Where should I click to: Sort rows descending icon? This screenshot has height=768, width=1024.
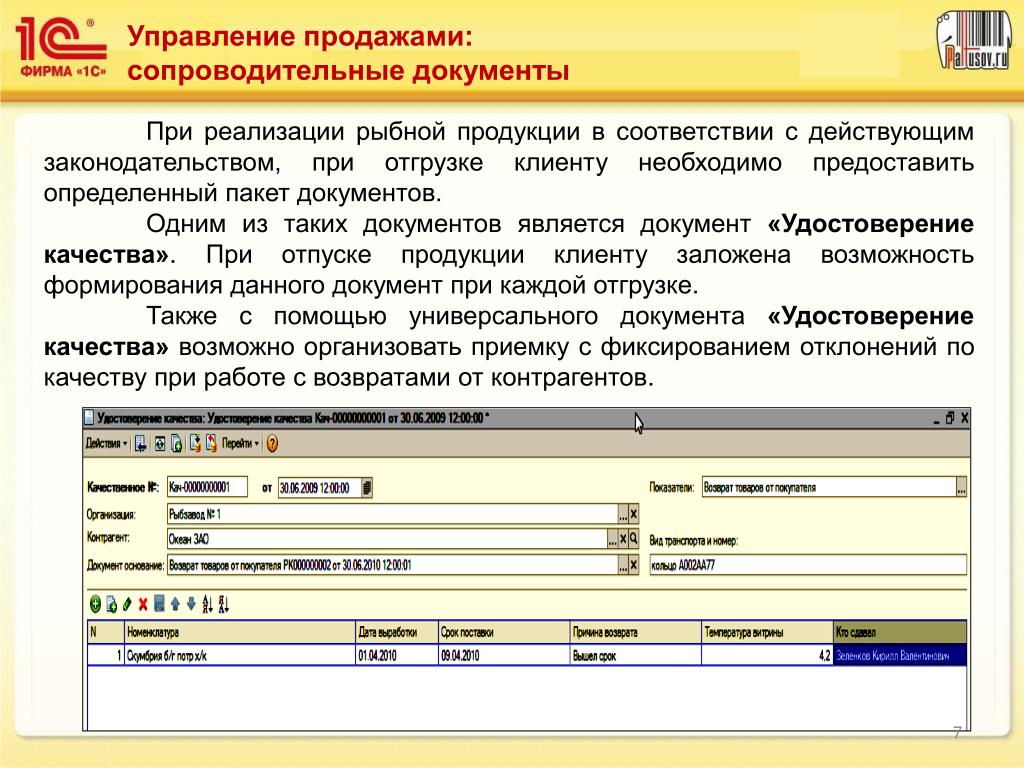pos(224,604)
